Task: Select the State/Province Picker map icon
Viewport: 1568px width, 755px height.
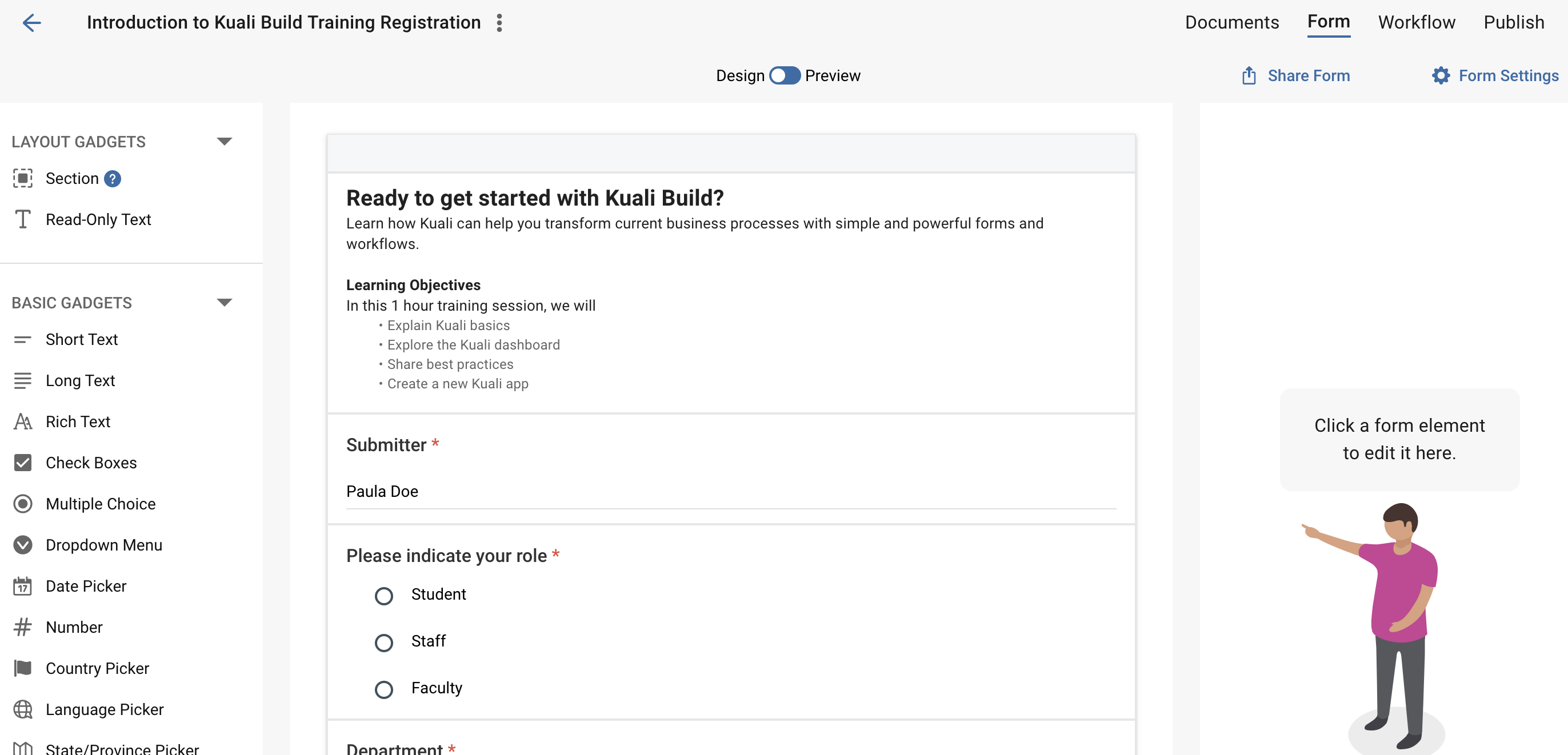Action: [22, 749]
